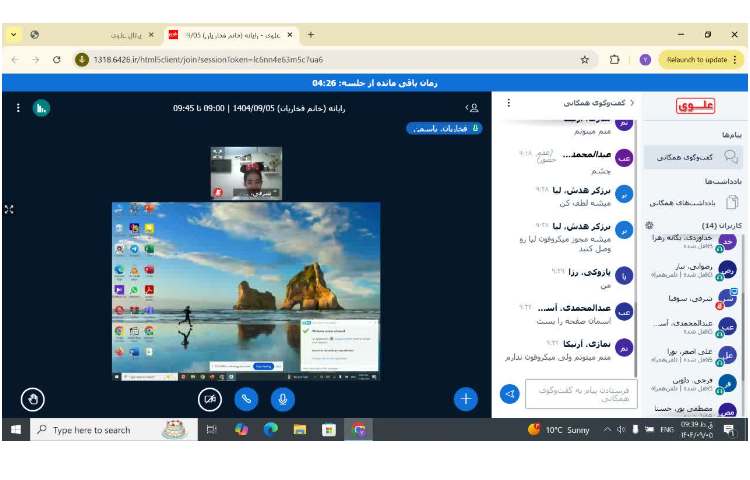This screenshot has width=750, height=480.
Task: Click the talking indicator for فخاریان
Action: pyautogui.click(x=444, y=129)
